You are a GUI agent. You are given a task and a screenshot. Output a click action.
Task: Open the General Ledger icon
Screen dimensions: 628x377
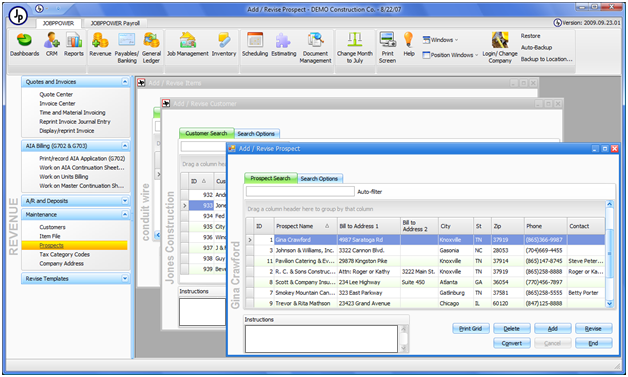tap(151, 48)
